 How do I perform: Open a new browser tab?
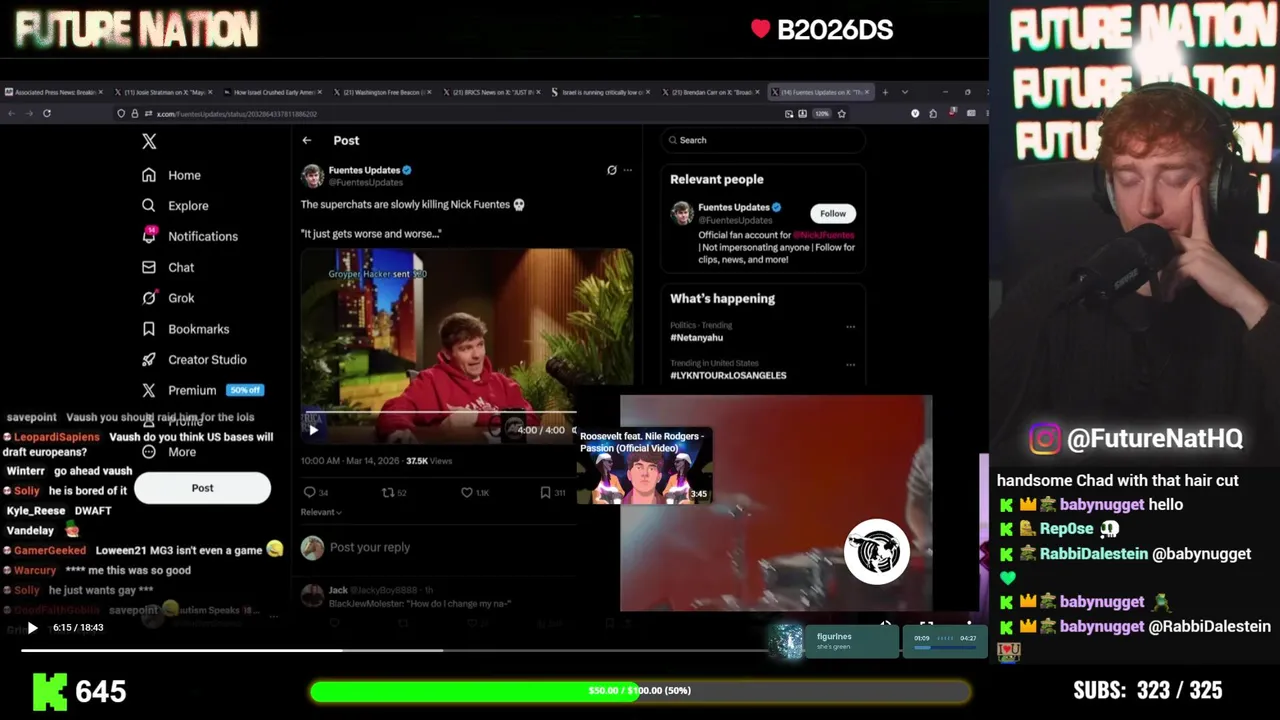point(885,92)
